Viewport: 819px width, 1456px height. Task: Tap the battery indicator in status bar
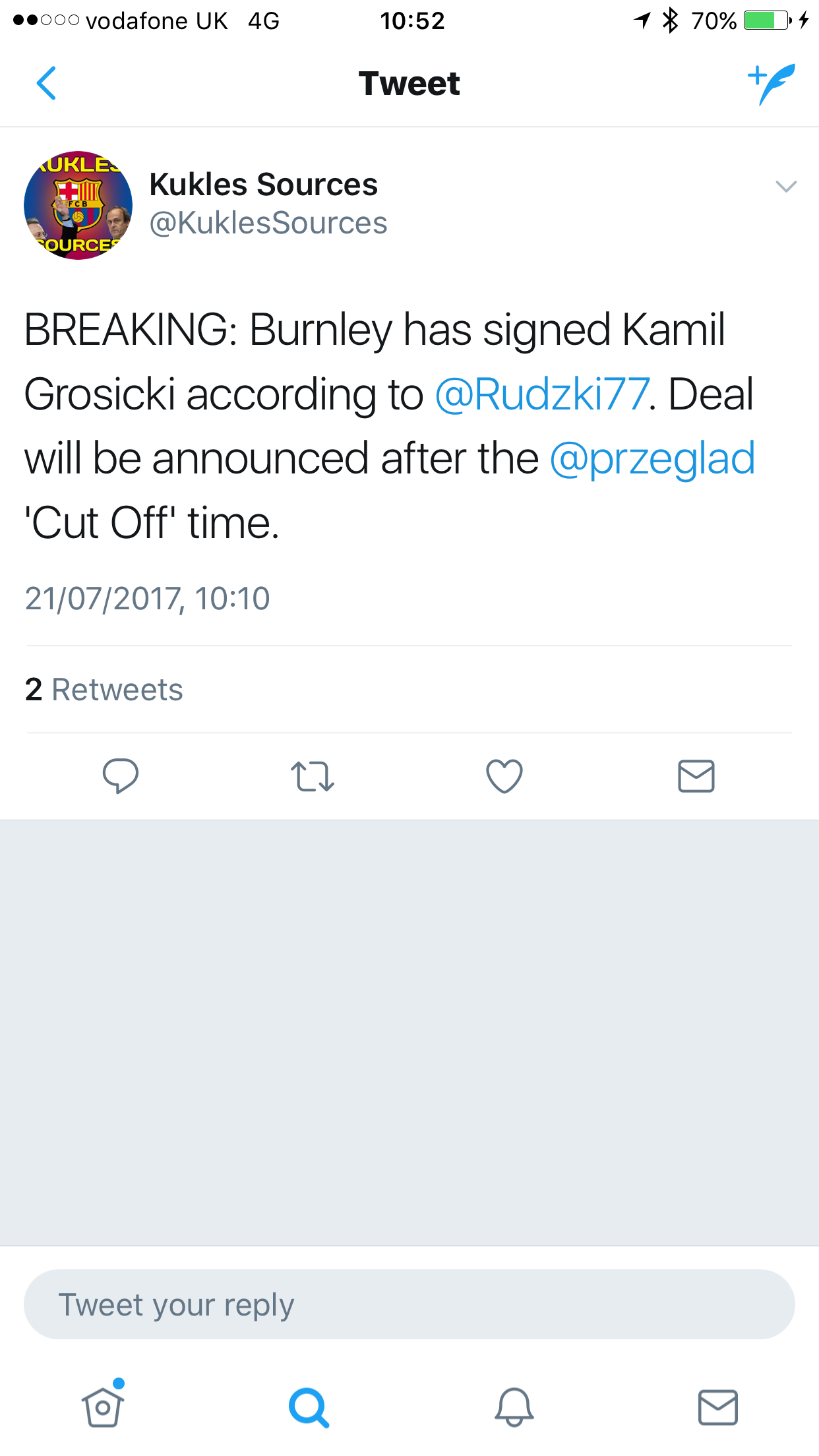coord(767,21)
